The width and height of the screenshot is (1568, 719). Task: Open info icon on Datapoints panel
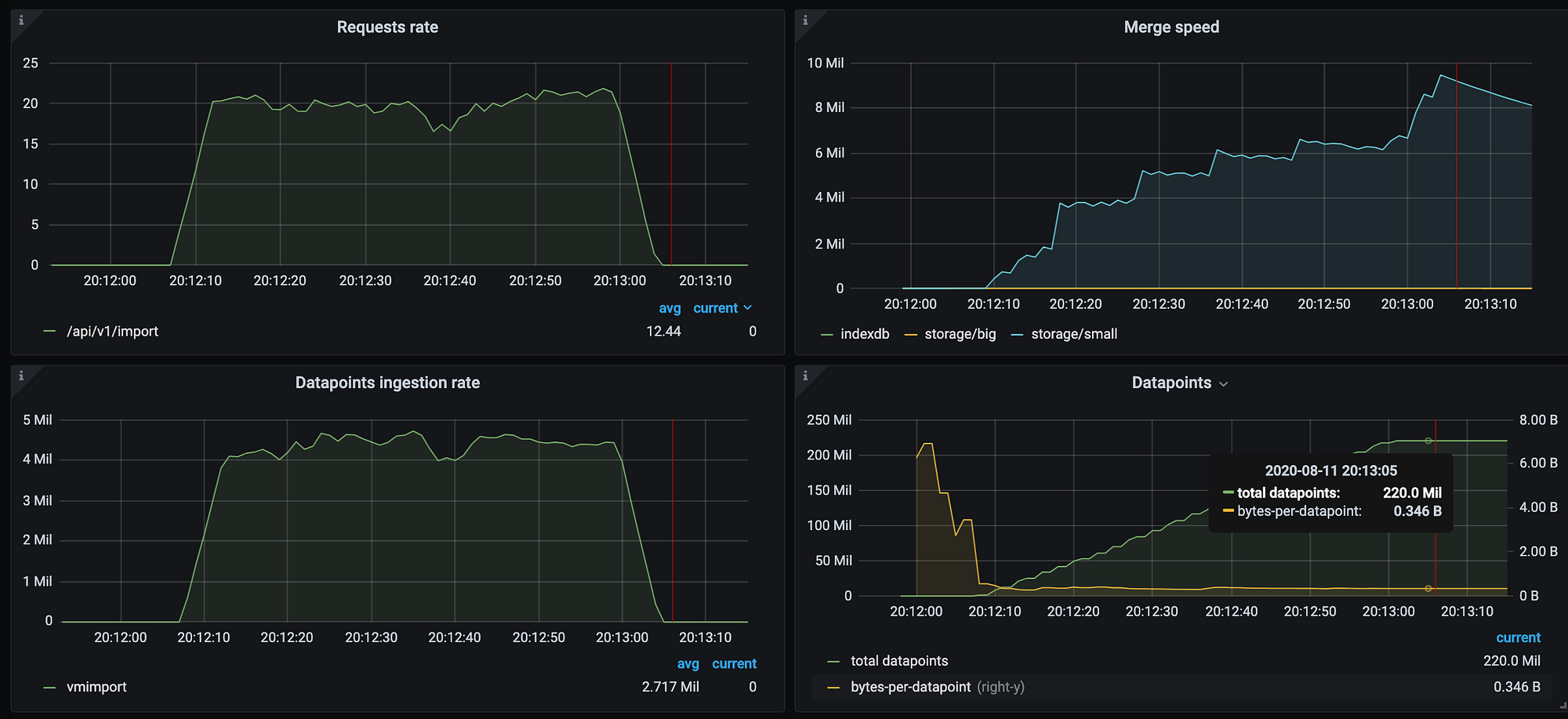[805, 376]
